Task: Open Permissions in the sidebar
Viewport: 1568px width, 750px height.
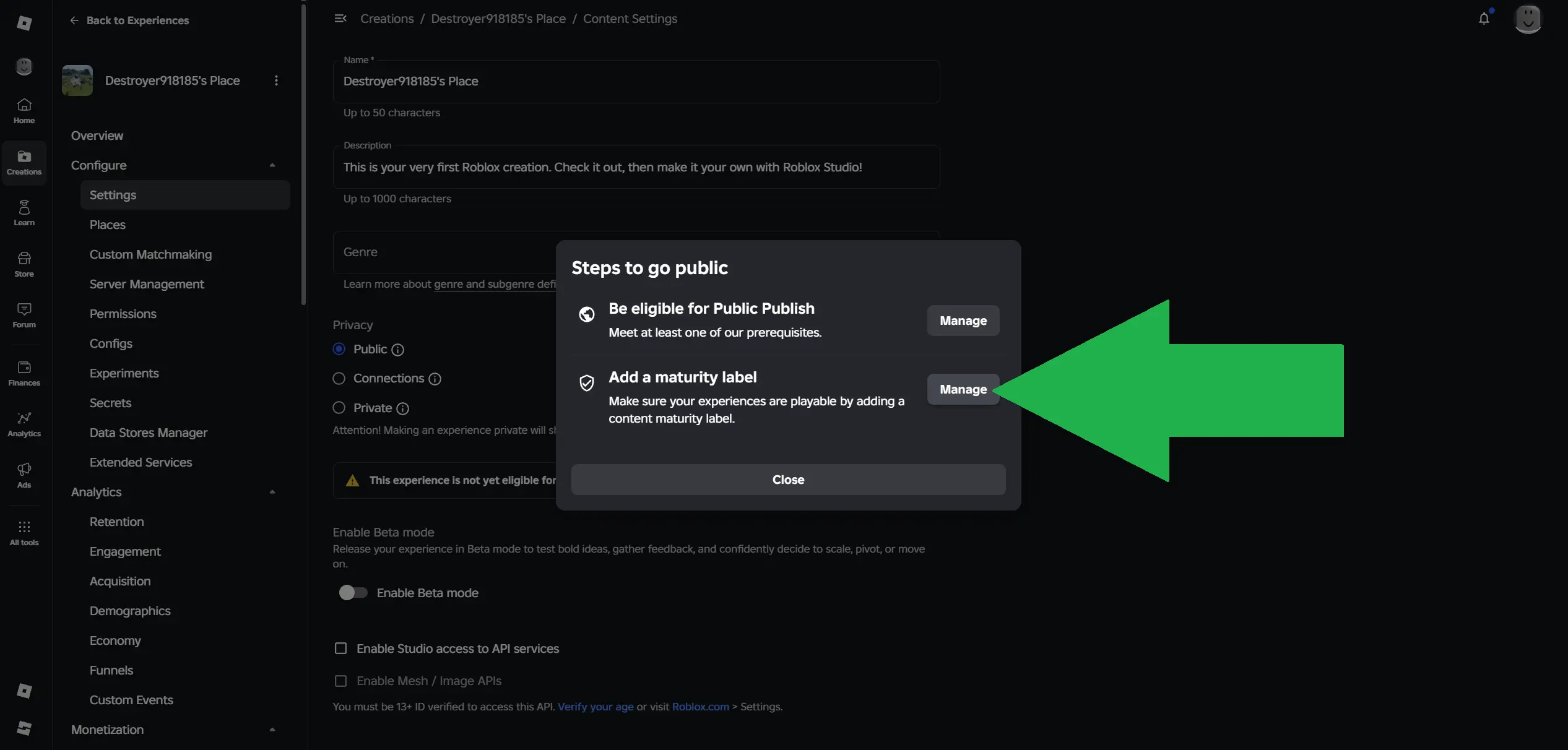Action: pos(123,314)
